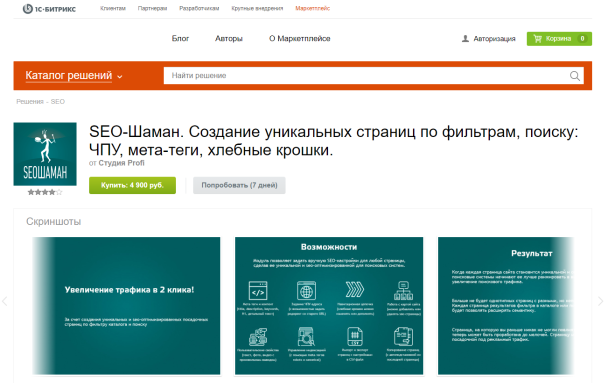
Task: Open О Маркетплейсе page
Action: coord(300,38)
